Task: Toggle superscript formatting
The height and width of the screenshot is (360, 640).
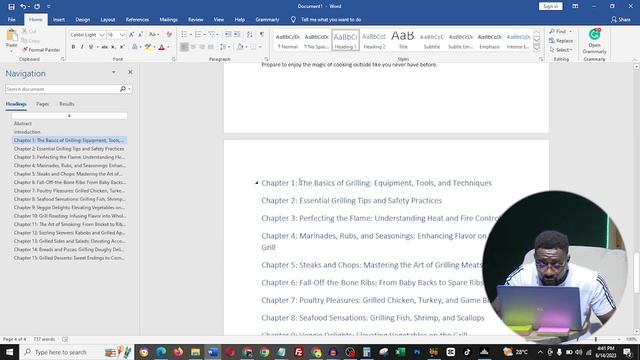Action: click(122, 47)
